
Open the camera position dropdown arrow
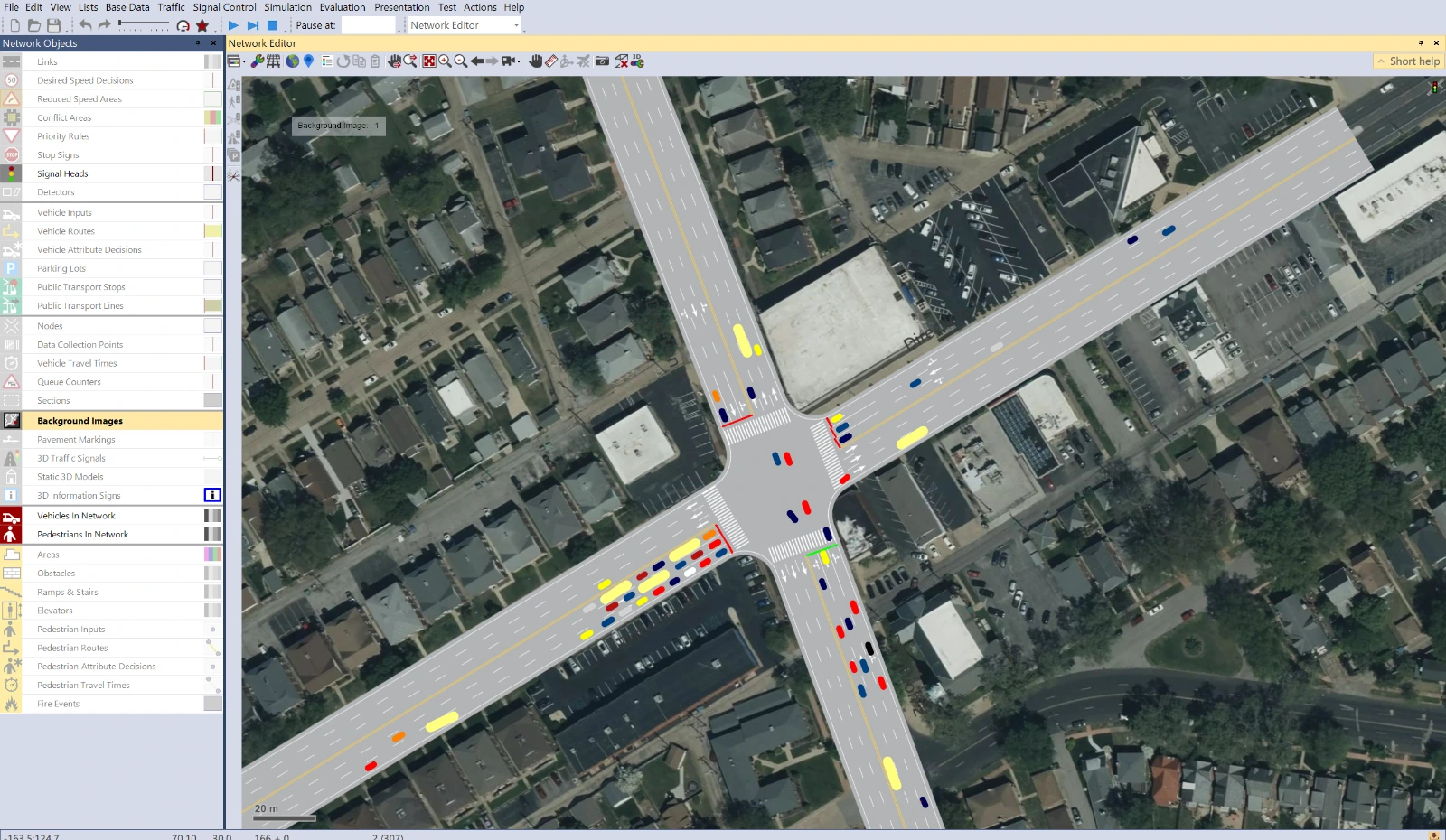pos(519,61)
